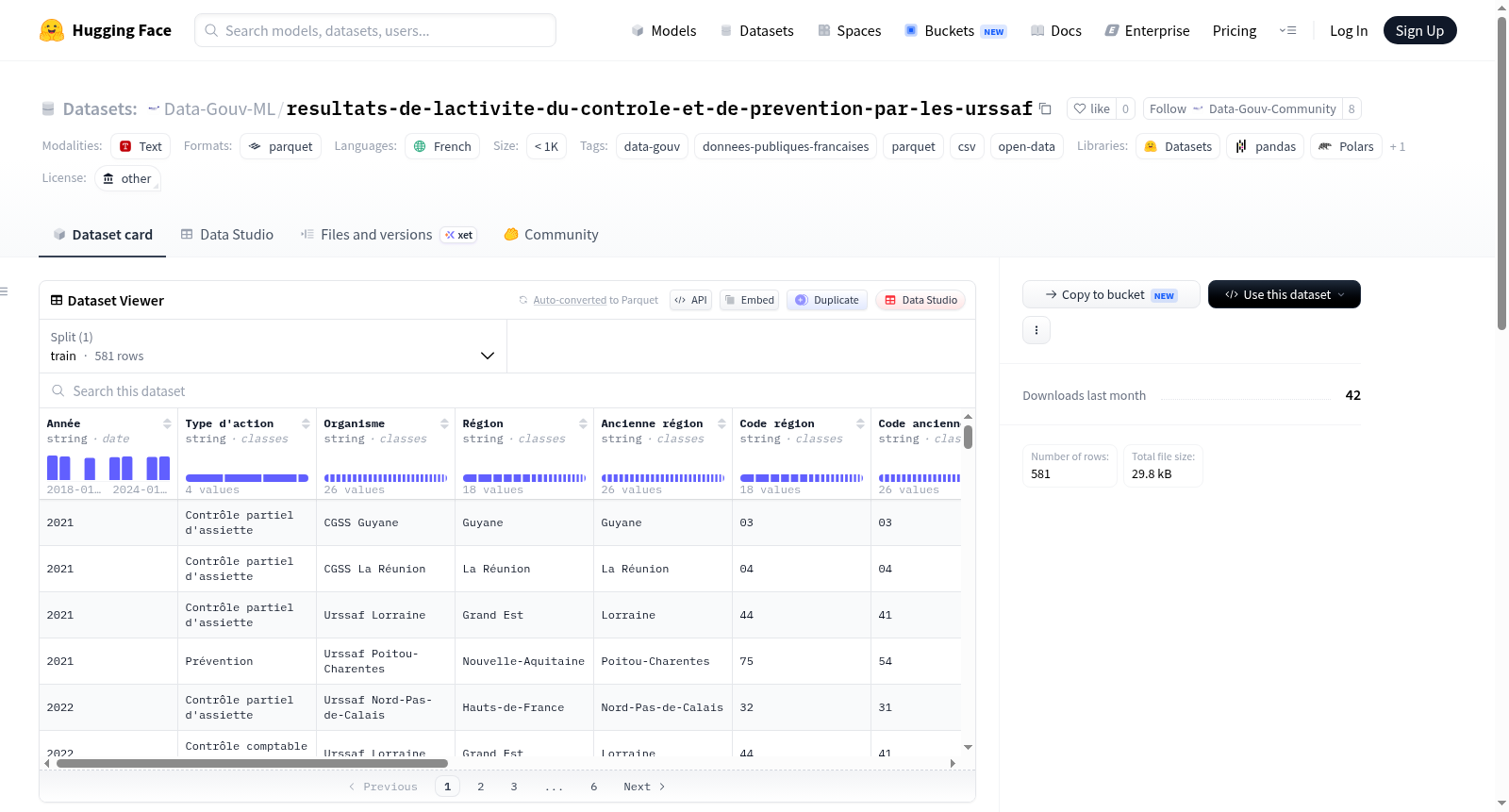Open Enterprise from top navigation

(x=1147, y=30)
